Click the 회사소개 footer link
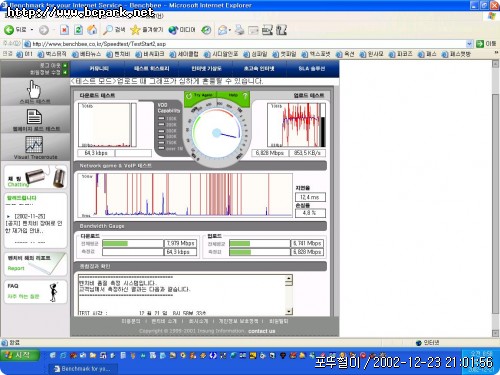This screenshot has width=500, height=375. (x=198, y=321)
